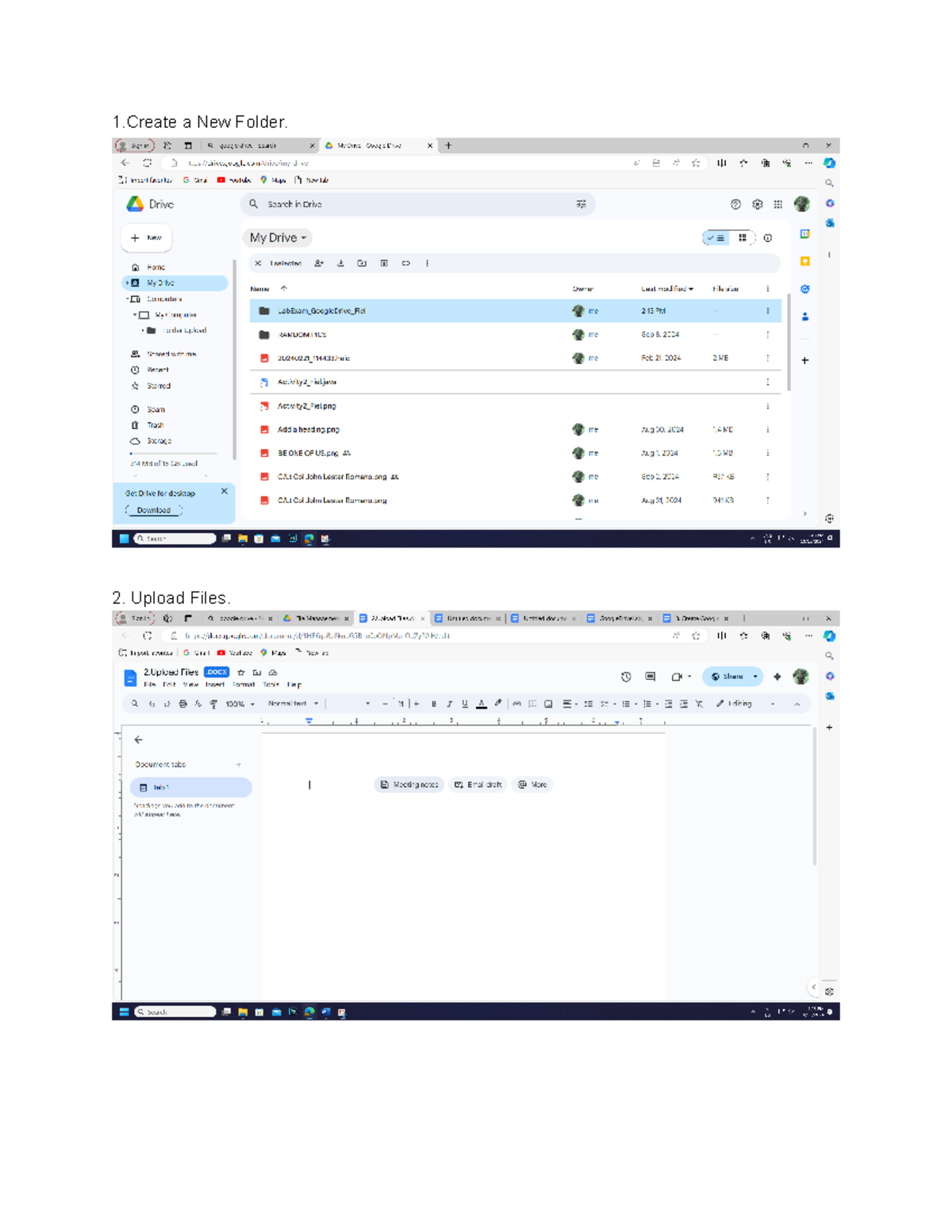This screenshot has width=952, height=1232.
Task: Move selected file with the move-to-folder icon
Action: point(361,263)
